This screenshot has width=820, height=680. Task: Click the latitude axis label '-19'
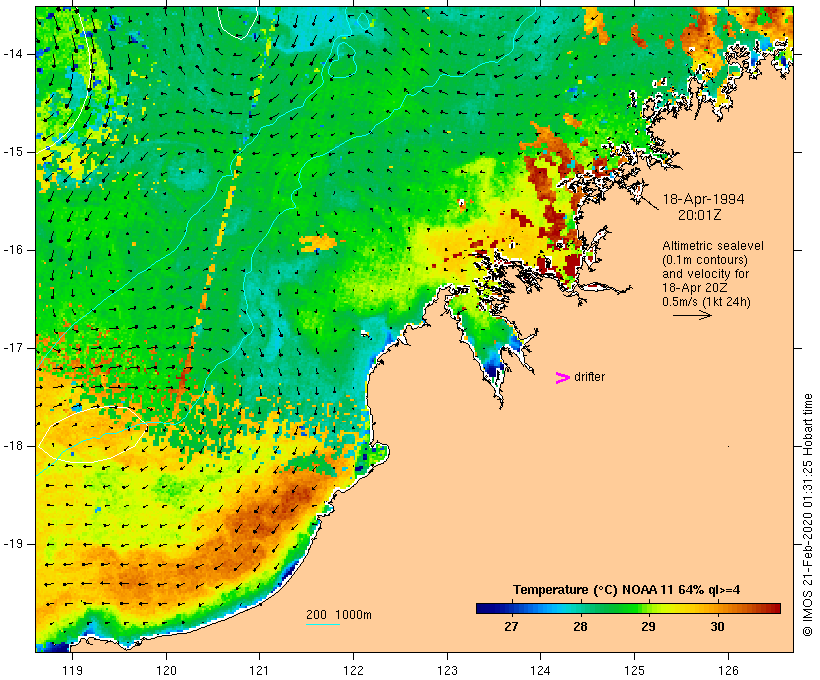coord(13,544)
